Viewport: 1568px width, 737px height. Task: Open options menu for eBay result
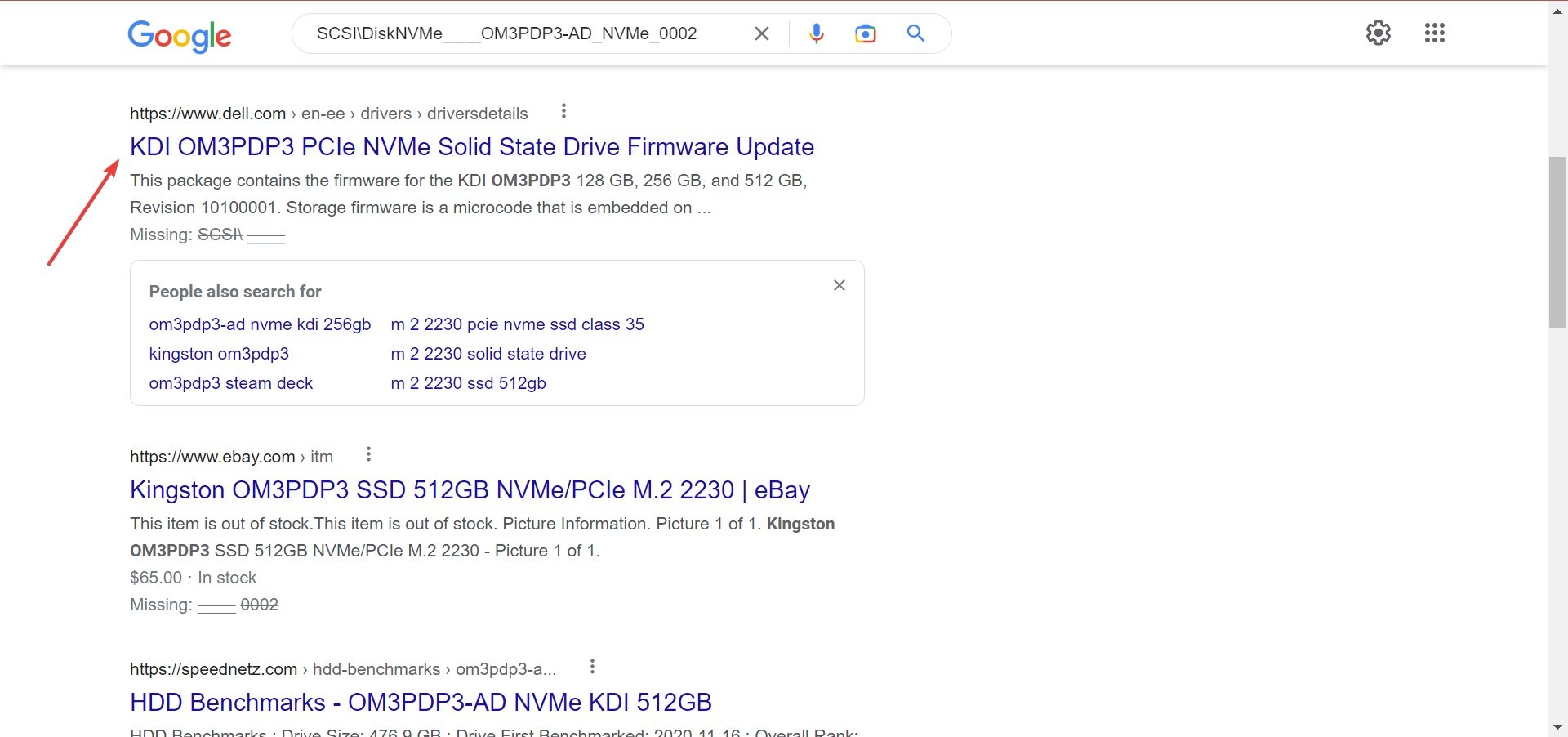click(x=368, y=454)
